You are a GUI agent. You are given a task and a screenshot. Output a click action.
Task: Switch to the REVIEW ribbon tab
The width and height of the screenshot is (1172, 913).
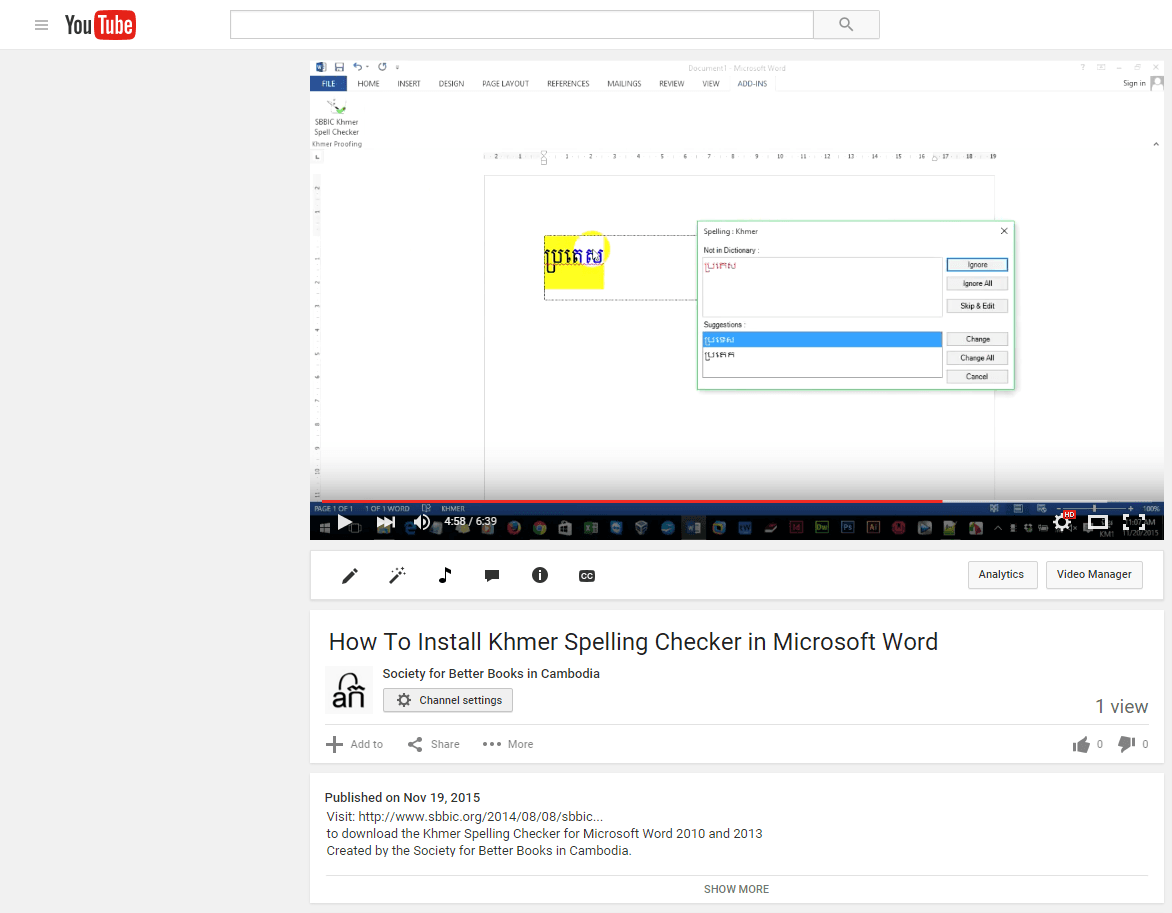671,84
